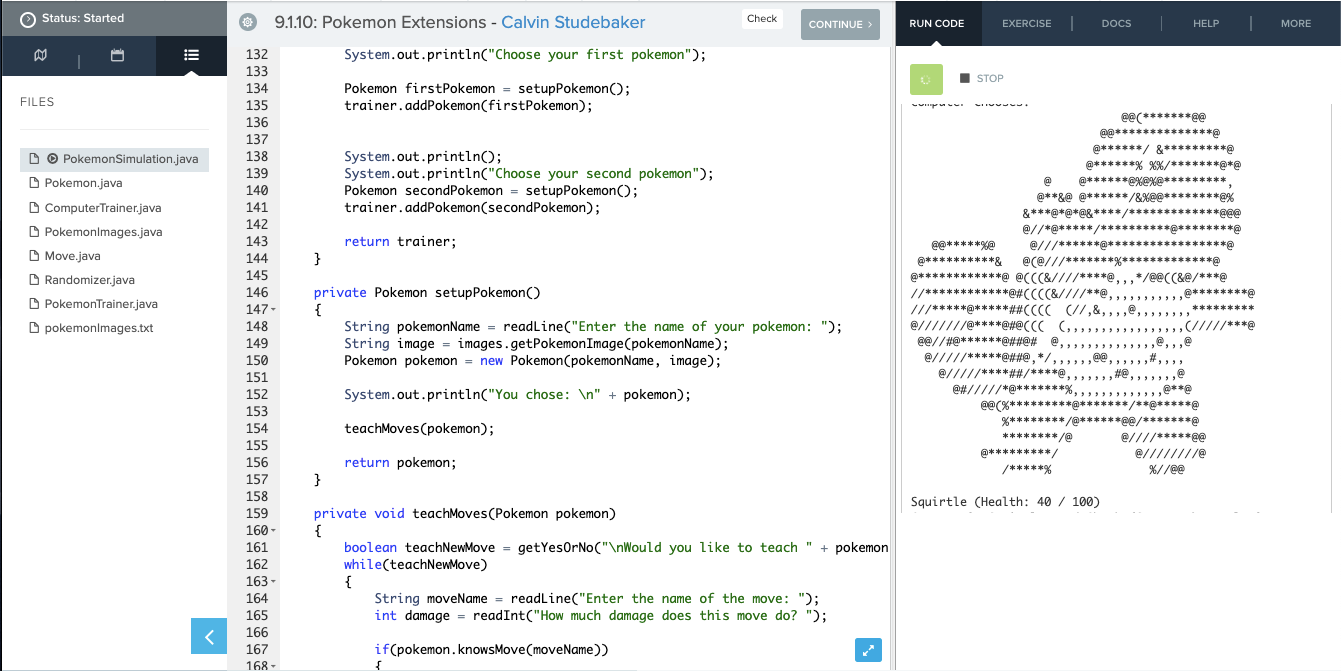Image resolution: width=1341 pixels, height=671 pixels.
Task: Open the HELP tab
Action: tap(1206, 23)
